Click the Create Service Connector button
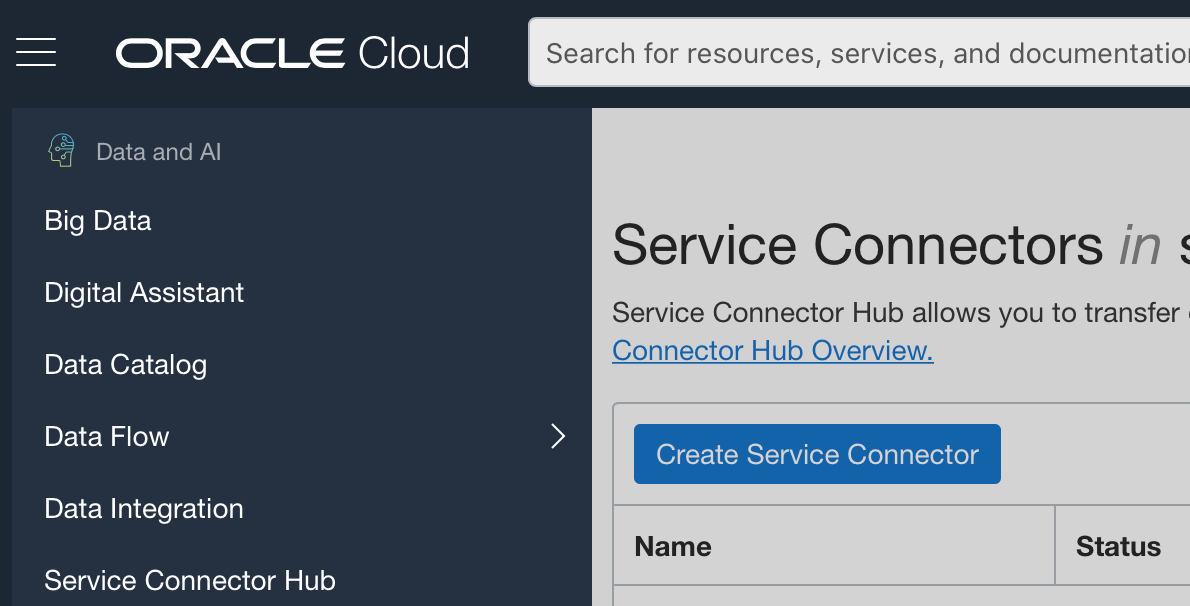Image resolution: width=1190 pixels, height=606 pixels. coord(817,454)
